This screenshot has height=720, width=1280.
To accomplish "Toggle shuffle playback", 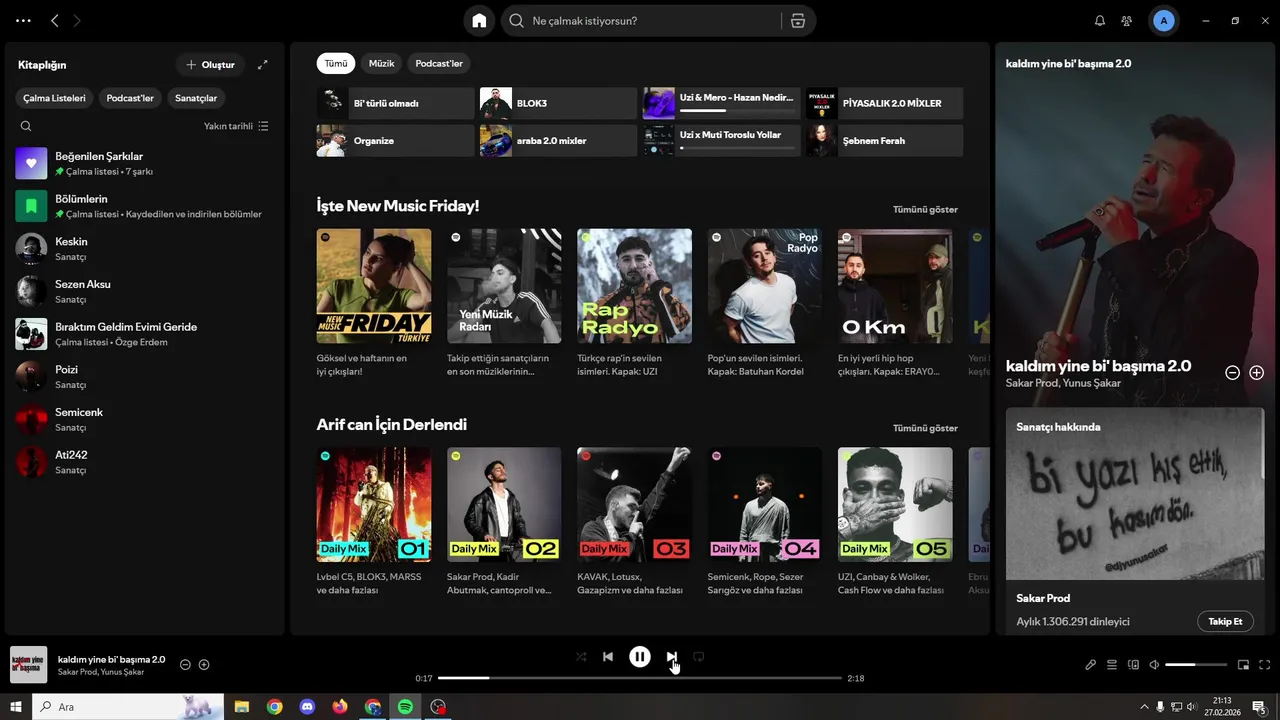I will (581, 657).
